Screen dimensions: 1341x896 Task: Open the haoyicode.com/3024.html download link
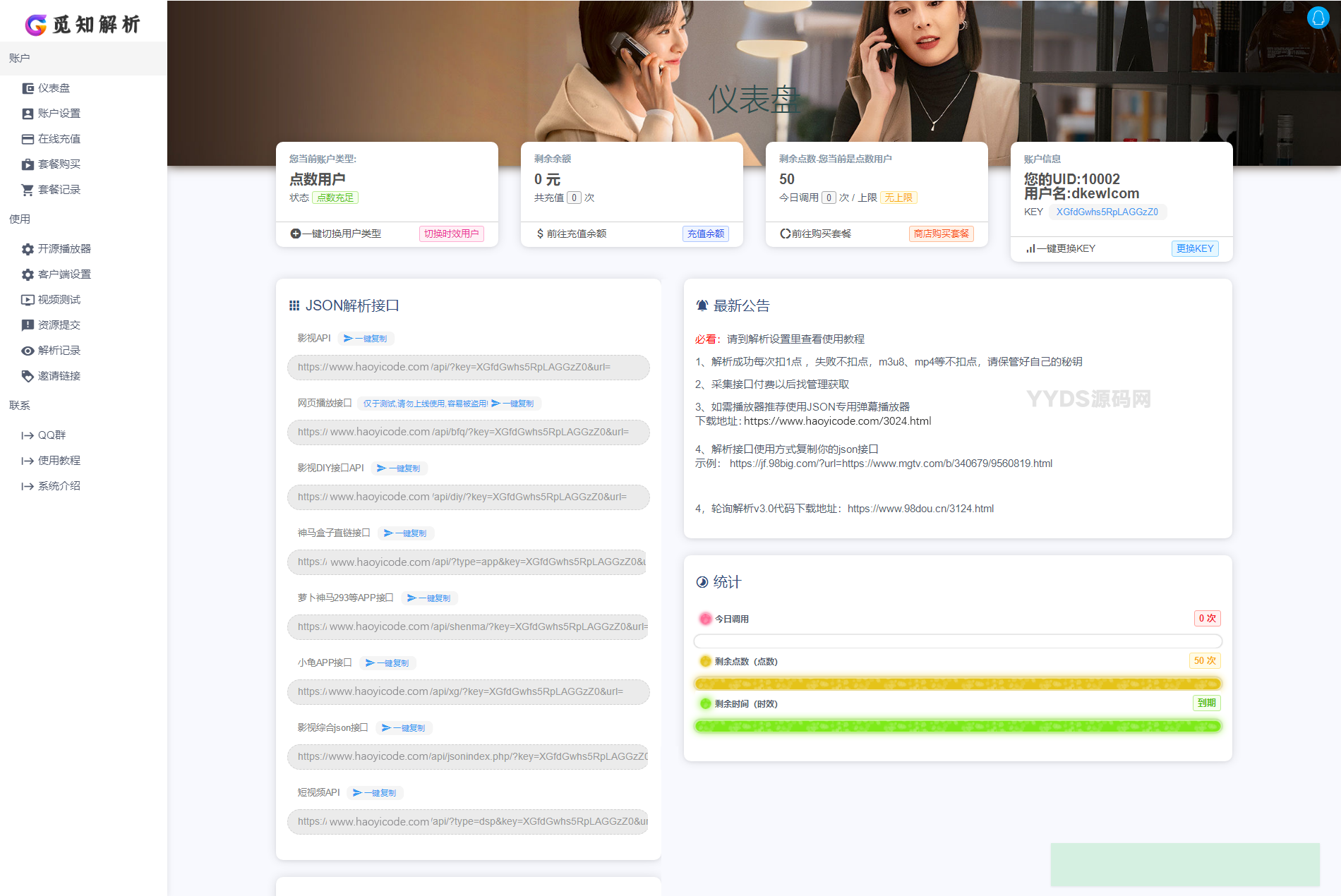click(x=838, y=421)
